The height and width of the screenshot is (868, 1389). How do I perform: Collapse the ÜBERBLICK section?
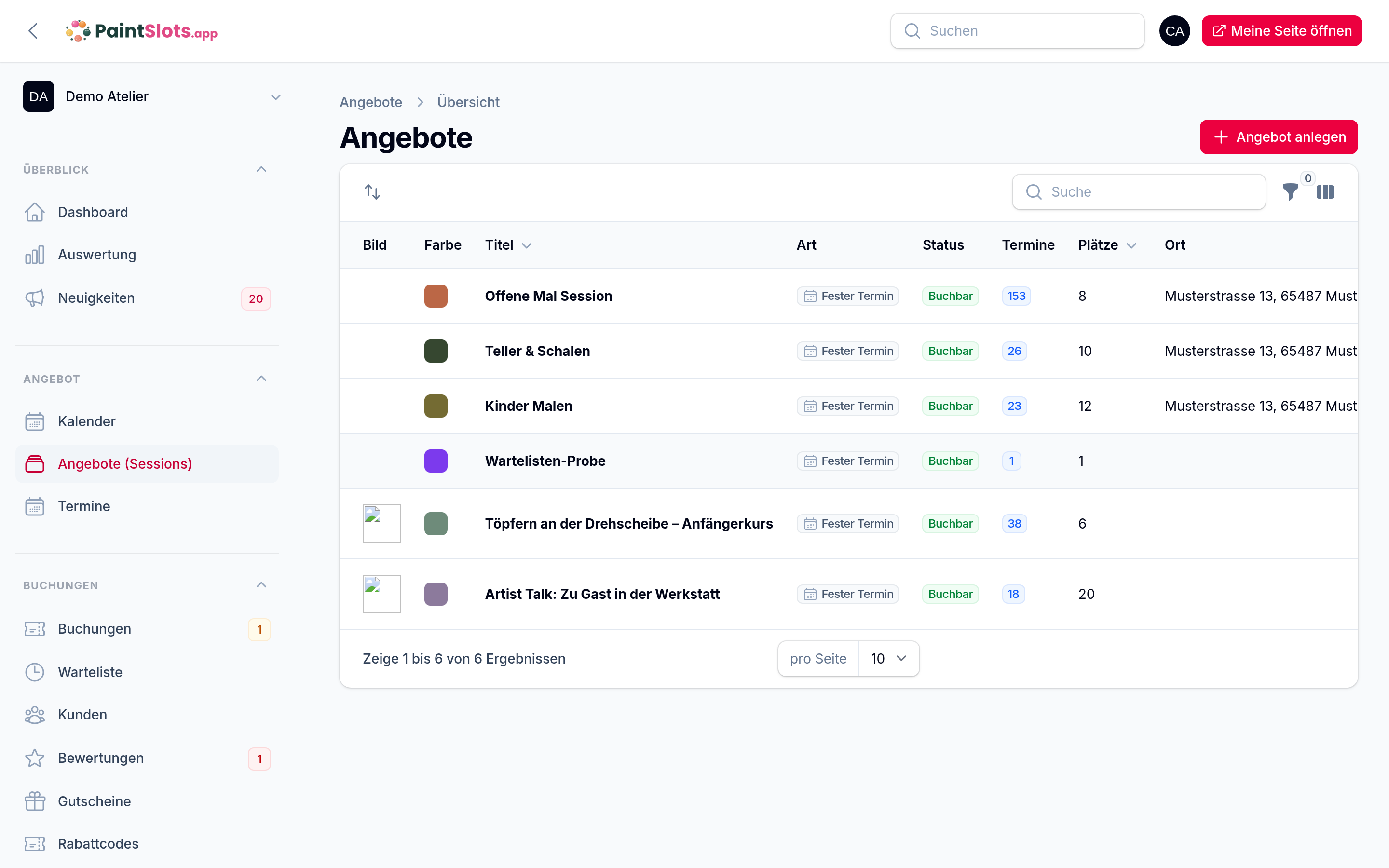click(261, 169)
